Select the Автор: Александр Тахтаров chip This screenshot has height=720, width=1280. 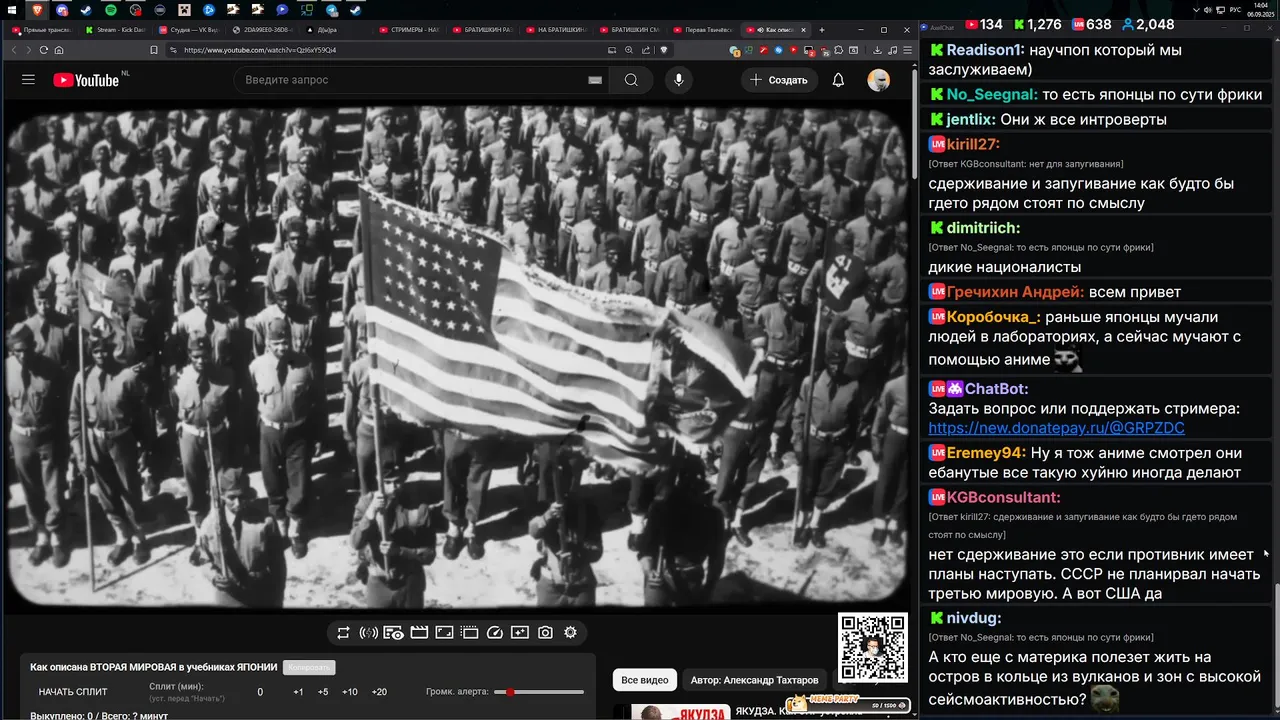(754, 680)
